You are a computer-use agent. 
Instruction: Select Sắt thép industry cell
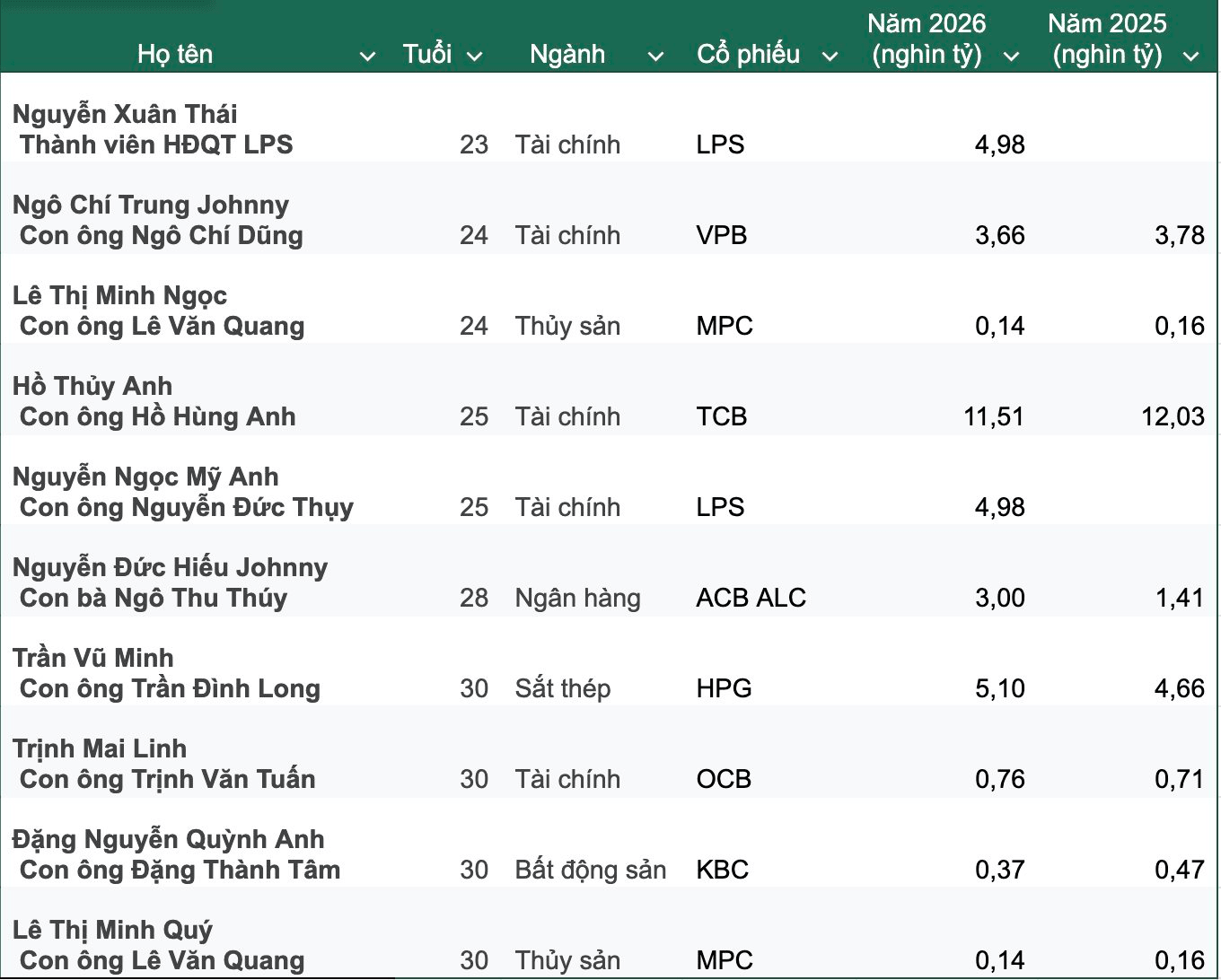(x=562, y=689)
